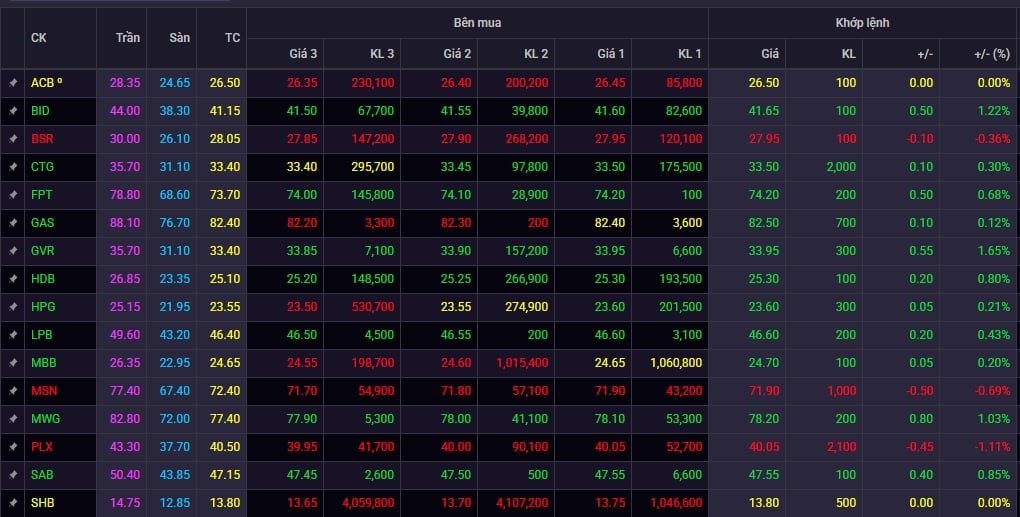
Task: Click the pin icon beside MBB
Action: (12, 363)
